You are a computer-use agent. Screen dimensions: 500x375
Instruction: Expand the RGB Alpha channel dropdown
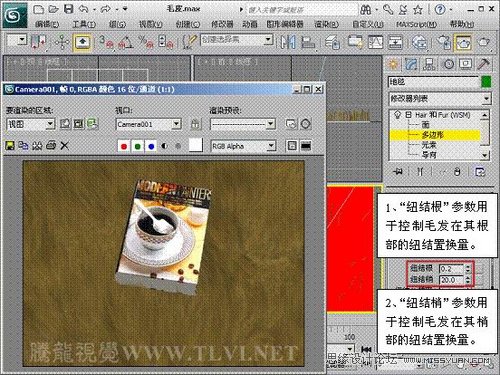(x=271, y=146)
